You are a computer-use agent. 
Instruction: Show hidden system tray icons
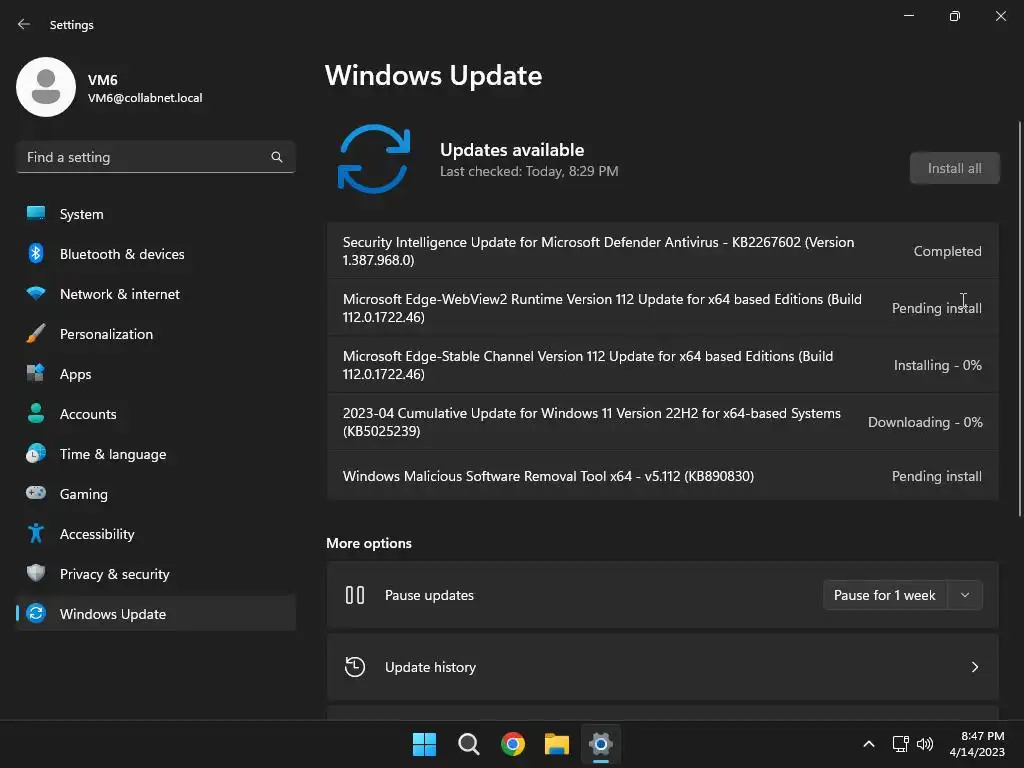[x=869, y=744]
